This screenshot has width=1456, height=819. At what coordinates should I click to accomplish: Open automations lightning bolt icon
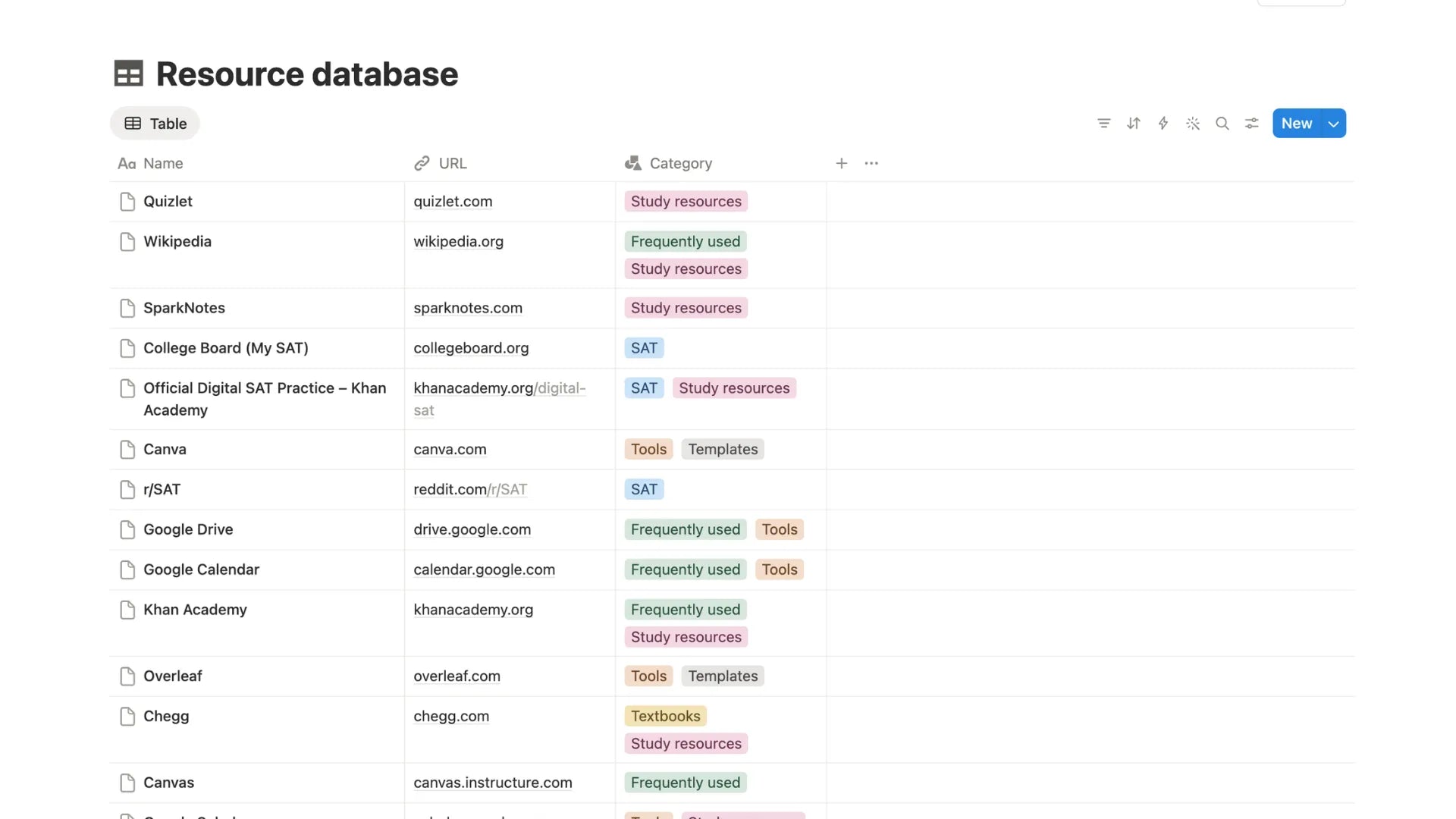pos(1163,123)
